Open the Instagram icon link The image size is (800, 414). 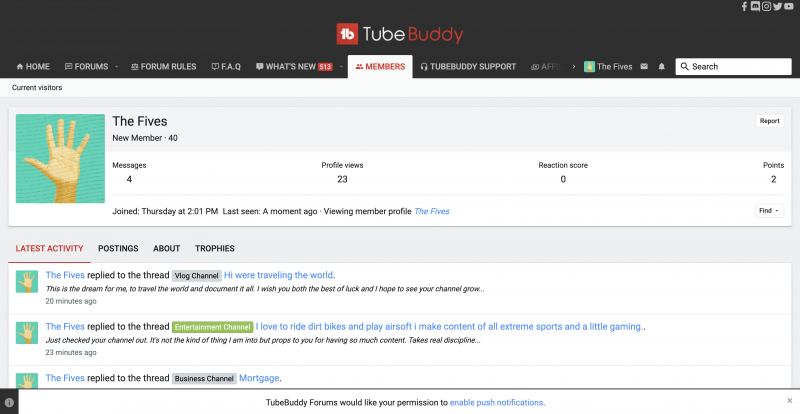tap(766, 7)
